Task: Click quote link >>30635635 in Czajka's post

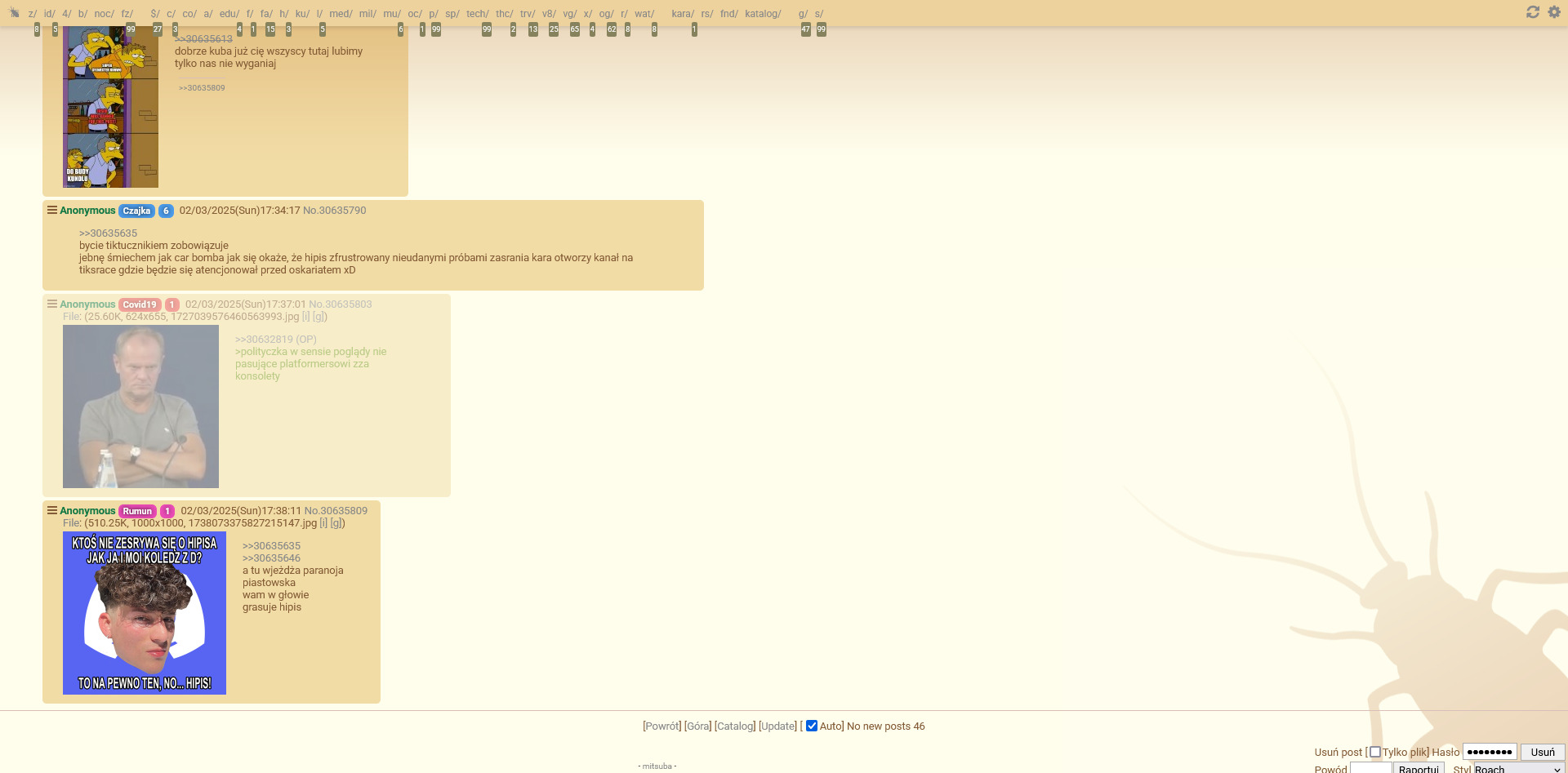Action: pos(108,233)
